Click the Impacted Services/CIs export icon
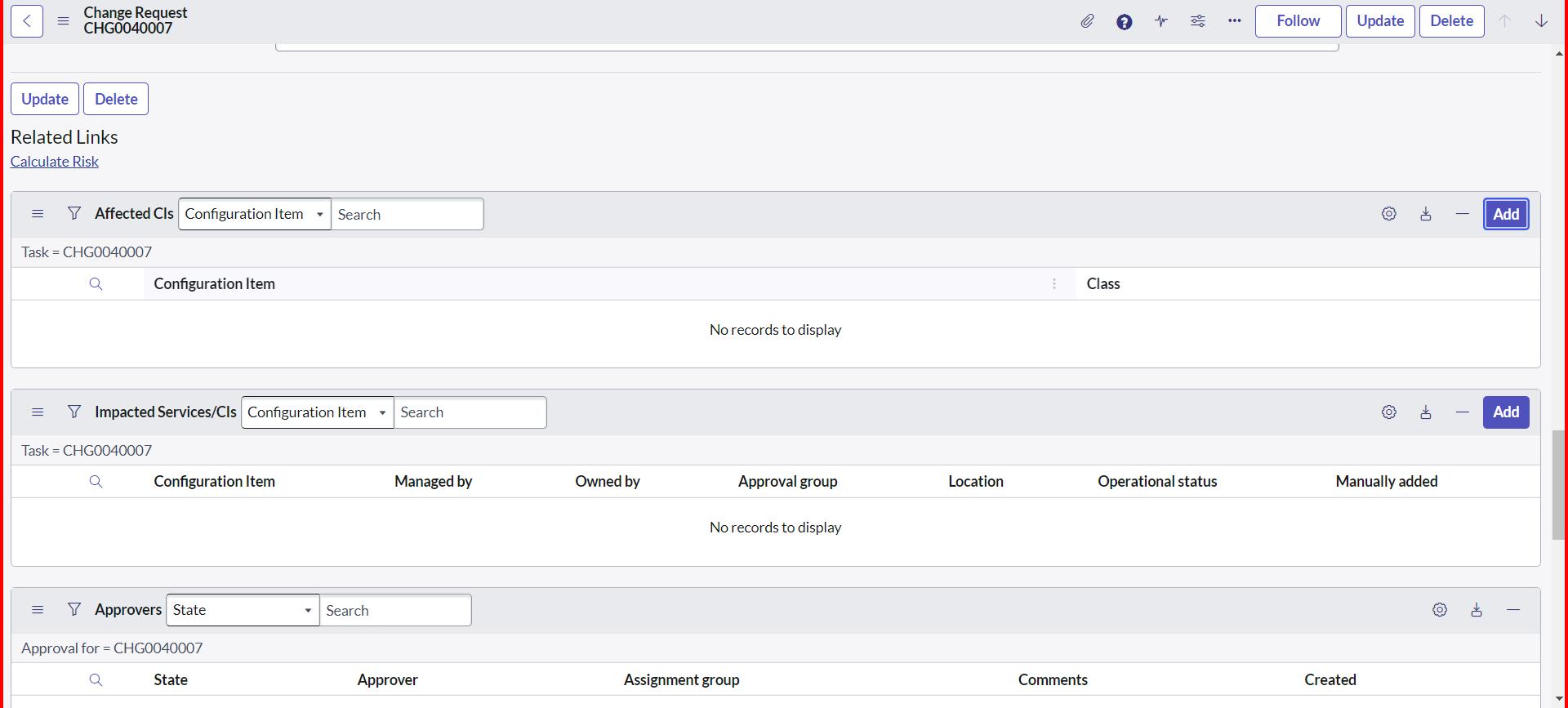 pyautogui.click(x=1426, y=412)
